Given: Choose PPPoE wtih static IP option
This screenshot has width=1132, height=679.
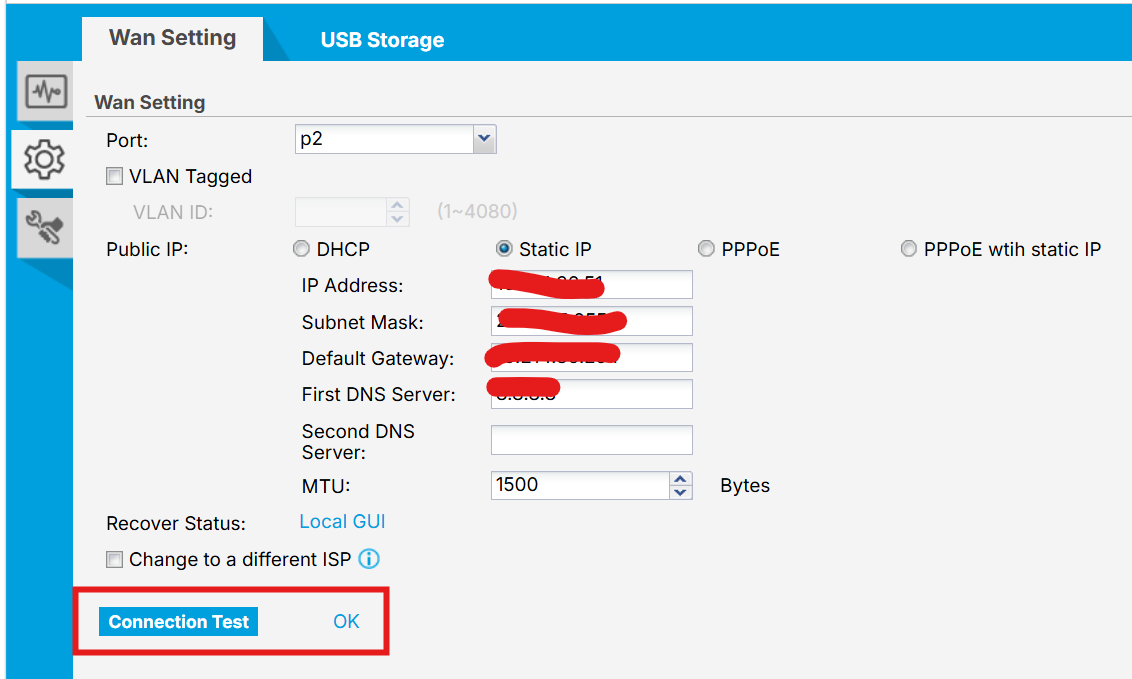Looking at the screenshot, I should tap(908, 249).
